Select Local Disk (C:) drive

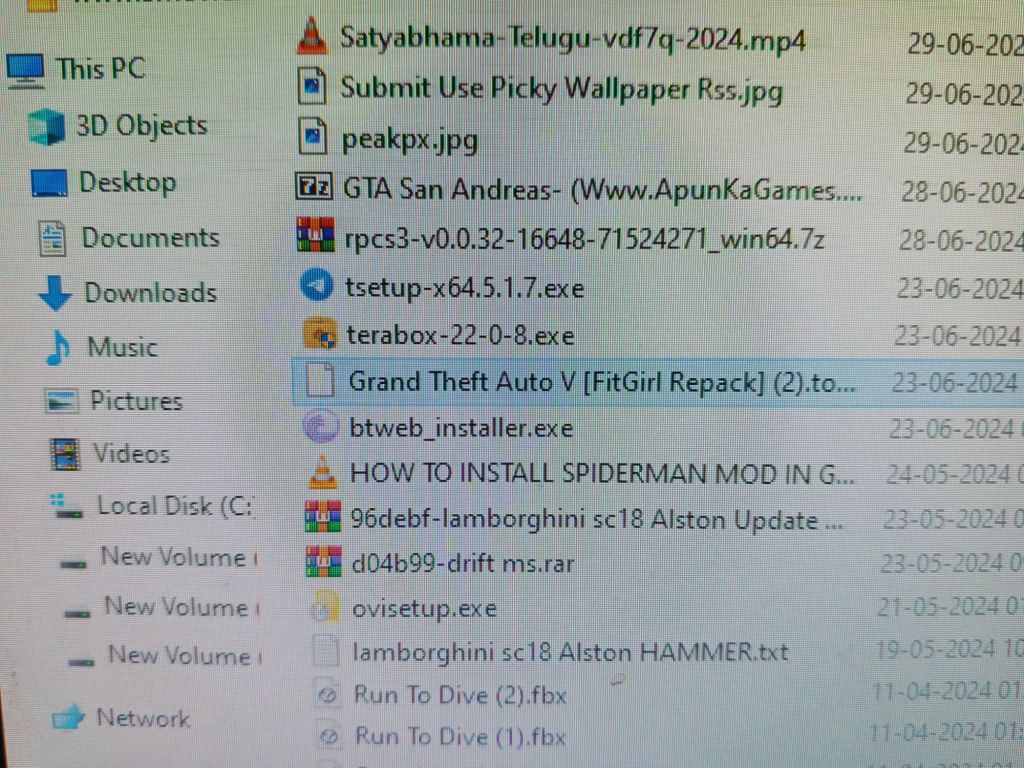pos(173,506)
